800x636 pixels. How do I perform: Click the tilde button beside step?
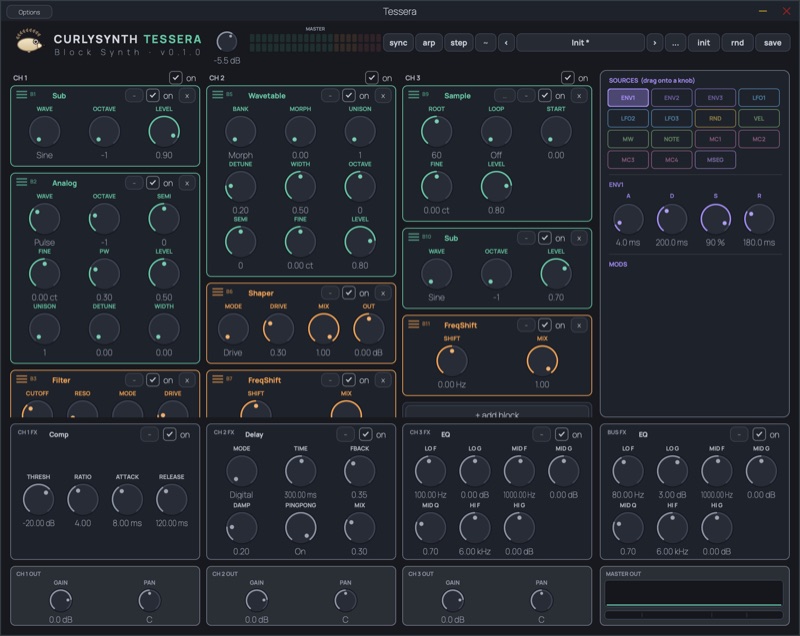click(485, 43)
